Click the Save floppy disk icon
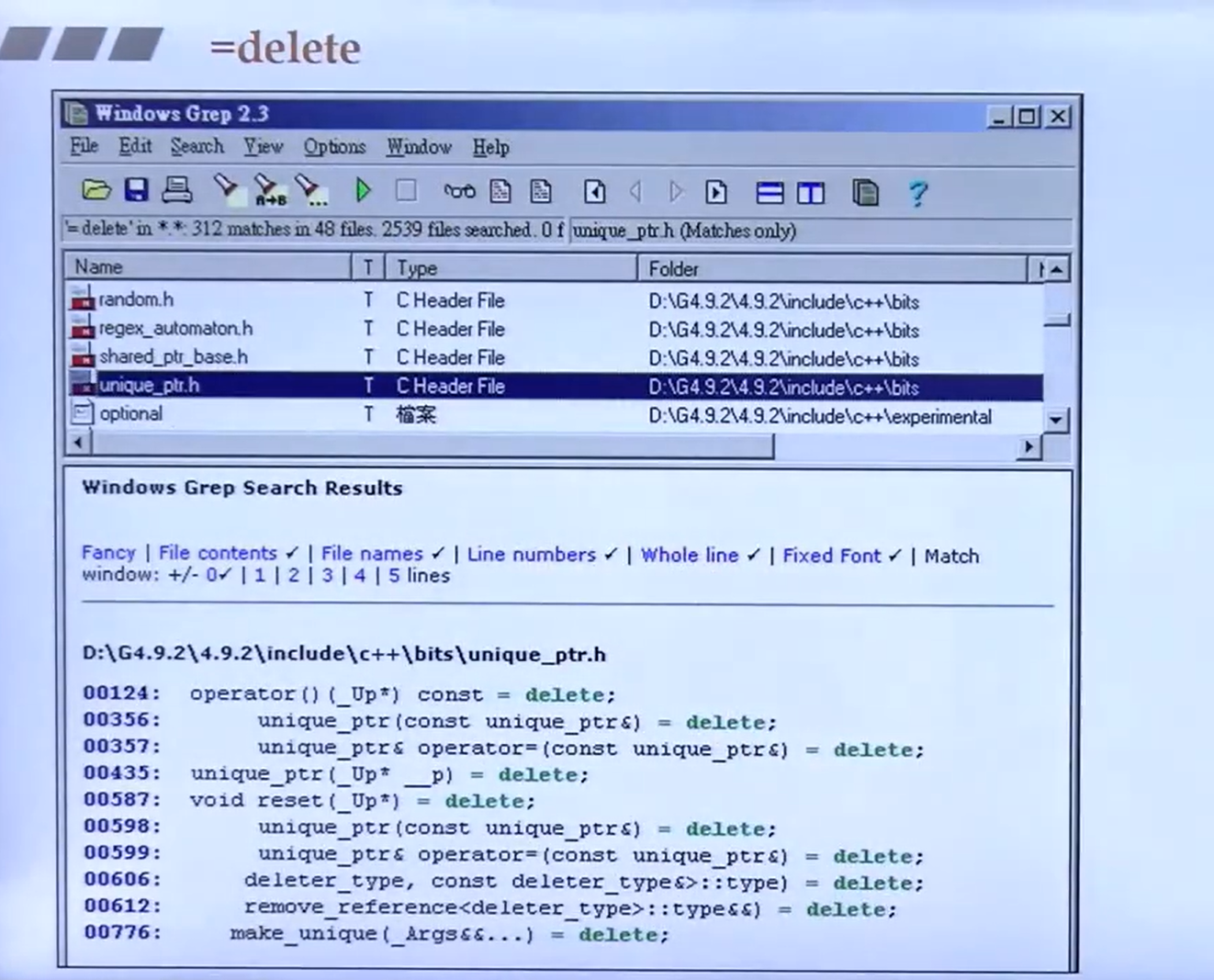Viewport: 1214px width, 980px height. point(137,190)
